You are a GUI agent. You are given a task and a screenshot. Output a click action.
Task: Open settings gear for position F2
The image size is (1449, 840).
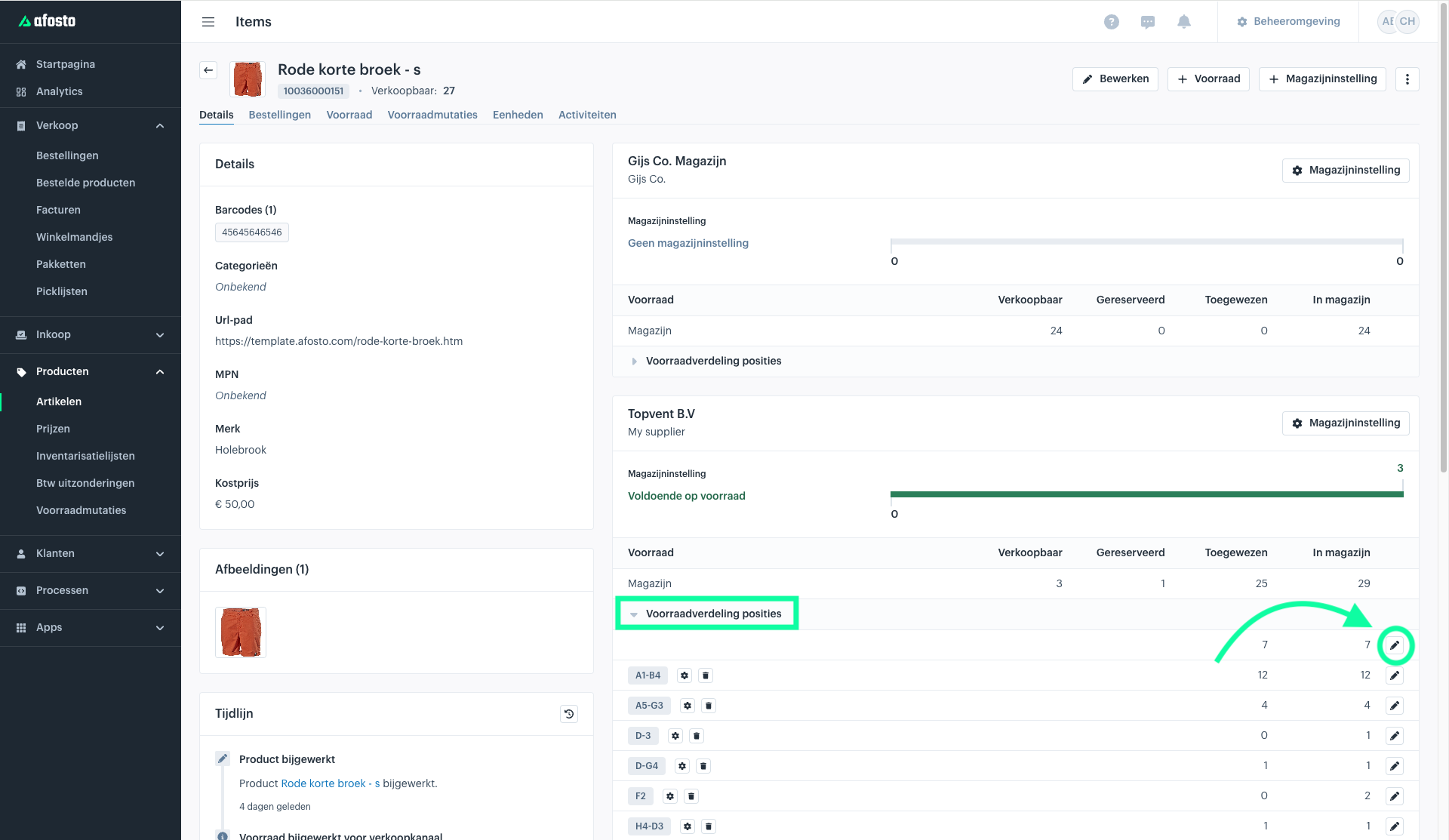pyautogui.click(x=670, y=796)
